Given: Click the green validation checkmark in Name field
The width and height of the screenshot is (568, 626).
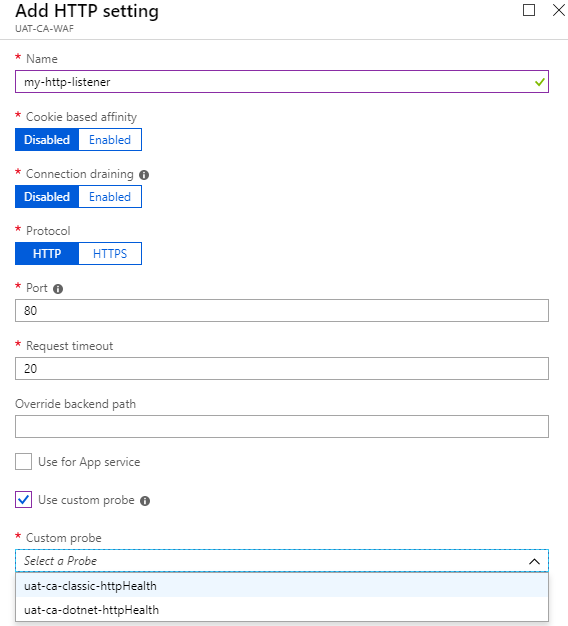Looking at the screenshot, I should tap(540, 82).
